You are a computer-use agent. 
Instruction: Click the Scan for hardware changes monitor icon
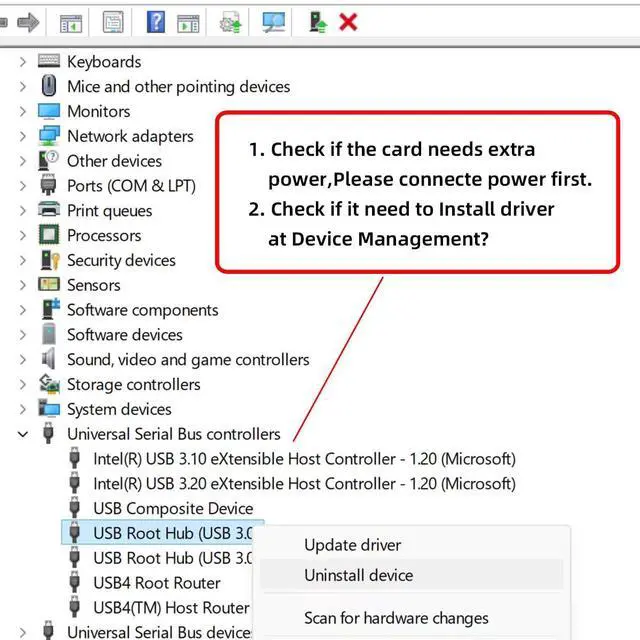[x=272, y=21]
